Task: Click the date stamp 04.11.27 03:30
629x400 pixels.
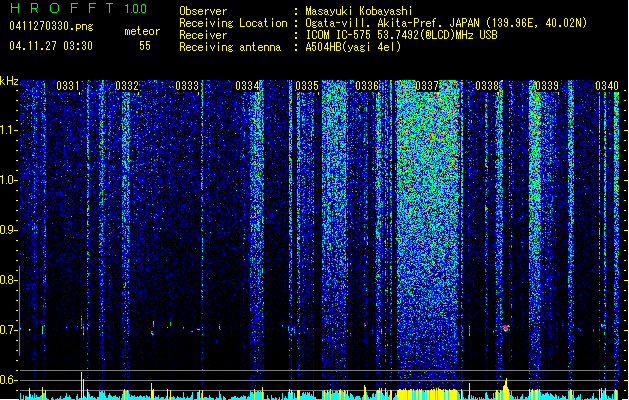Action: click(51, 46)
